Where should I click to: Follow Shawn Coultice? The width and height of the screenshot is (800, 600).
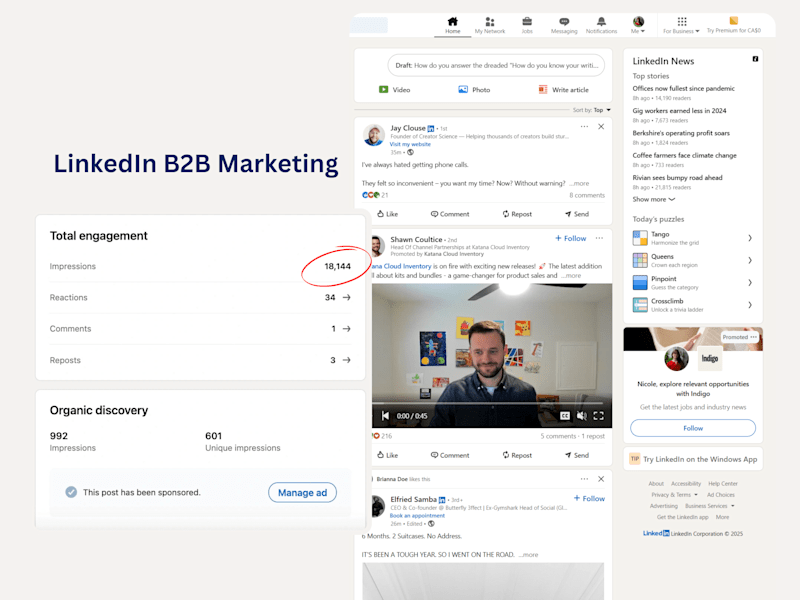click(570, 238)
